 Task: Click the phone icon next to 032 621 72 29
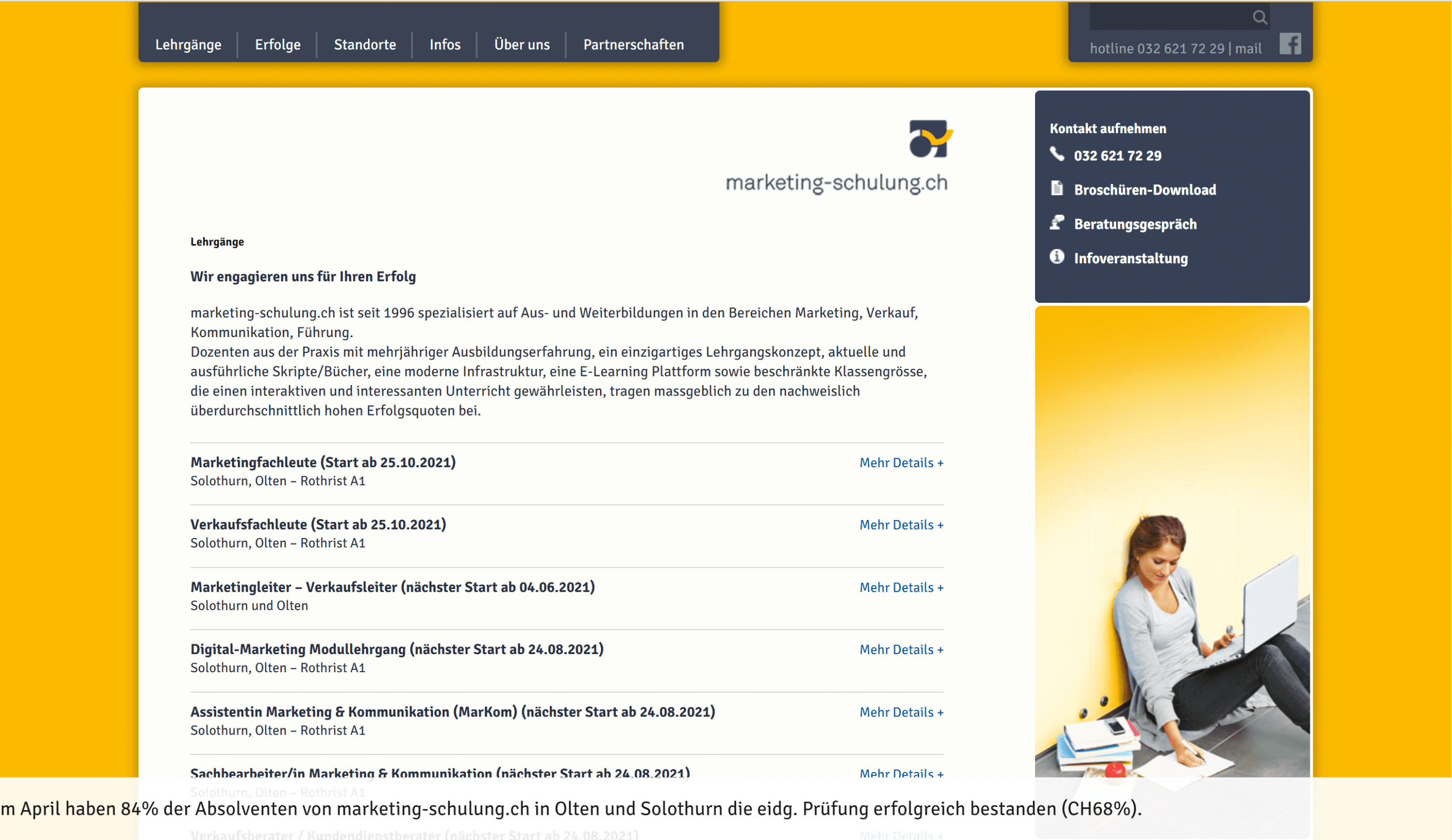pos(1056,155)
